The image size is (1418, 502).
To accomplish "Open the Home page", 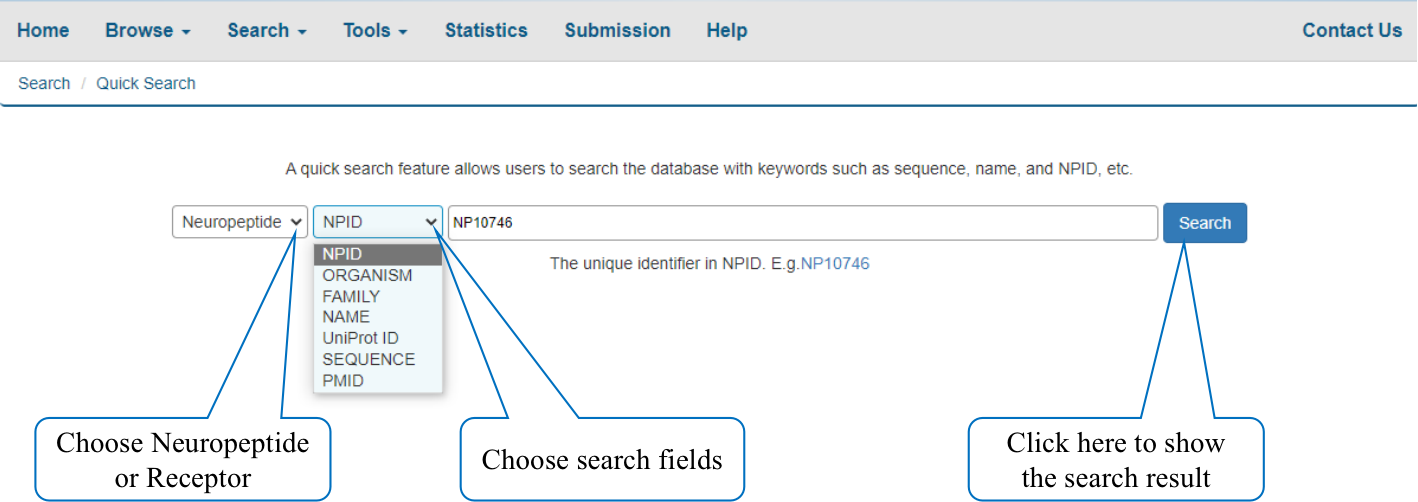I will pyautogui.click(x=43, y=30).
